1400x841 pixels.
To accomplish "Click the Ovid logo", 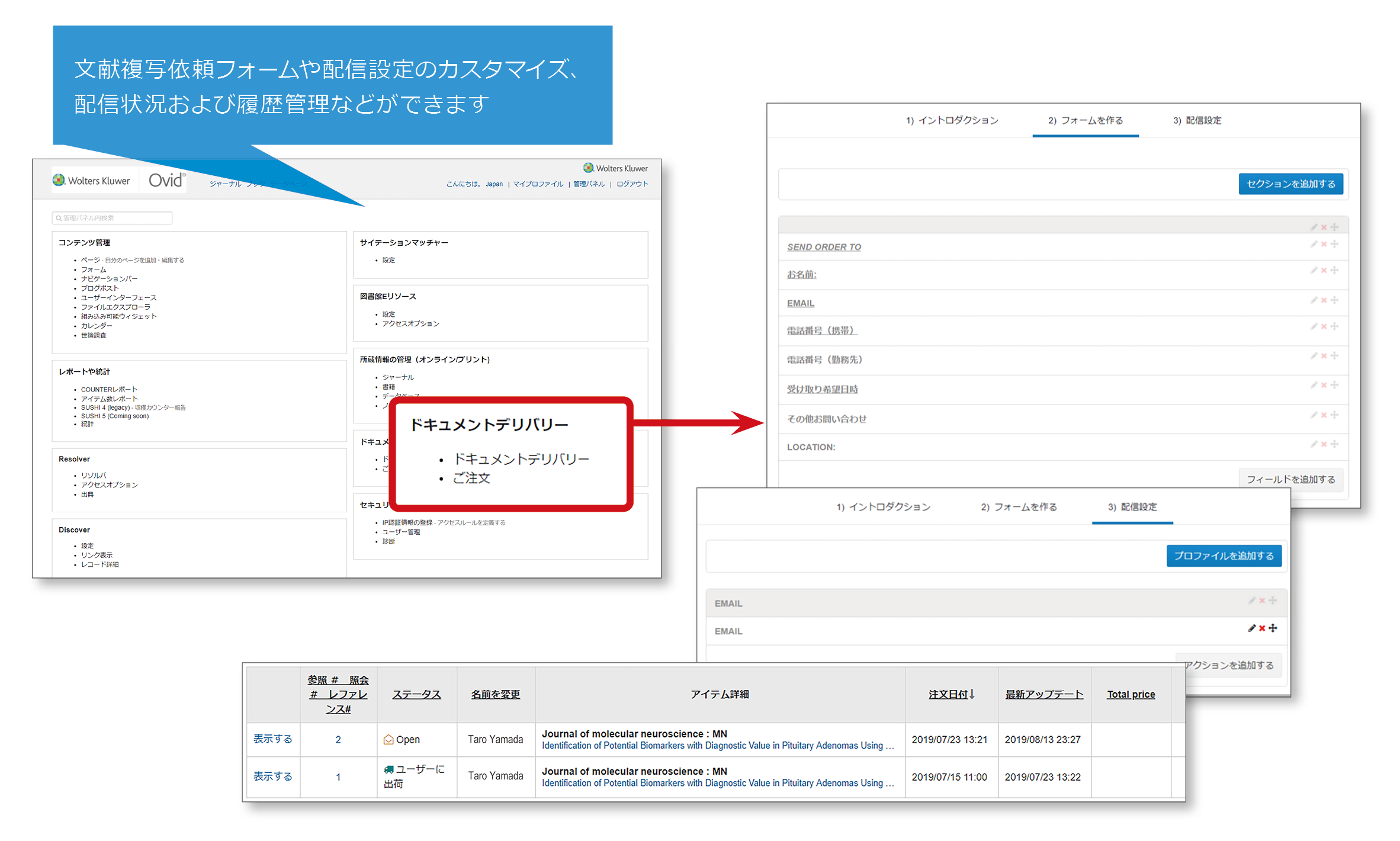I will coord(166,181).
